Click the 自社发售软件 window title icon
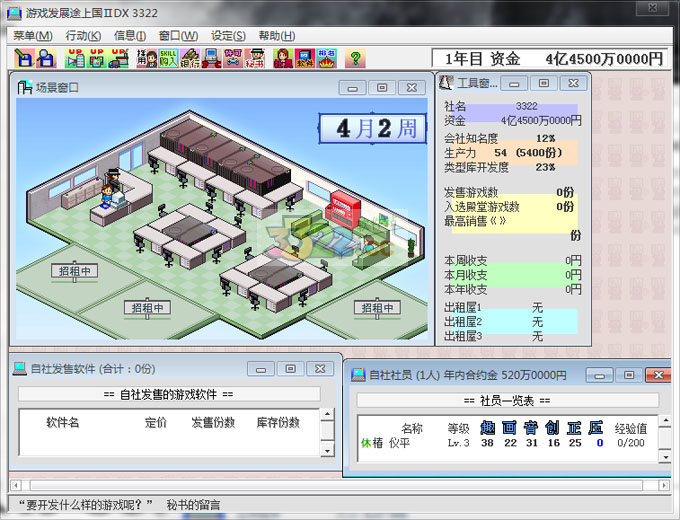This screenshot has height=520, width=680. pyautogui.click(x=20, y=369)
